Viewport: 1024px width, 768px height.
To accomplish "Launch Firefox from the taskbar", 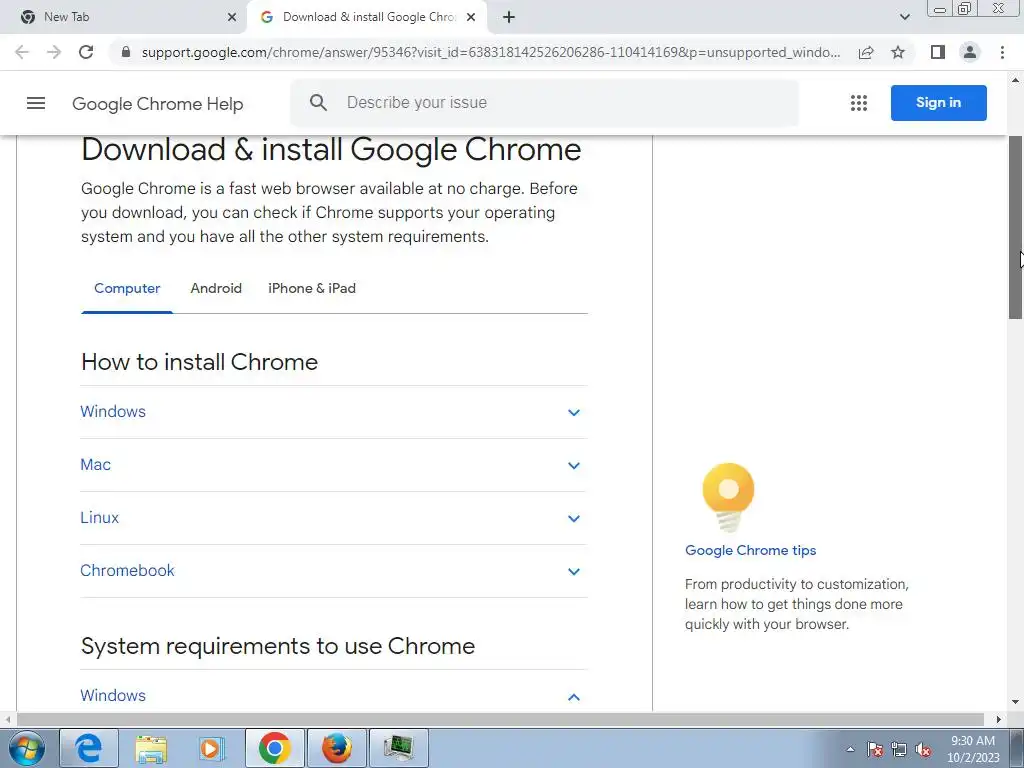I will (x=337, y=748).
